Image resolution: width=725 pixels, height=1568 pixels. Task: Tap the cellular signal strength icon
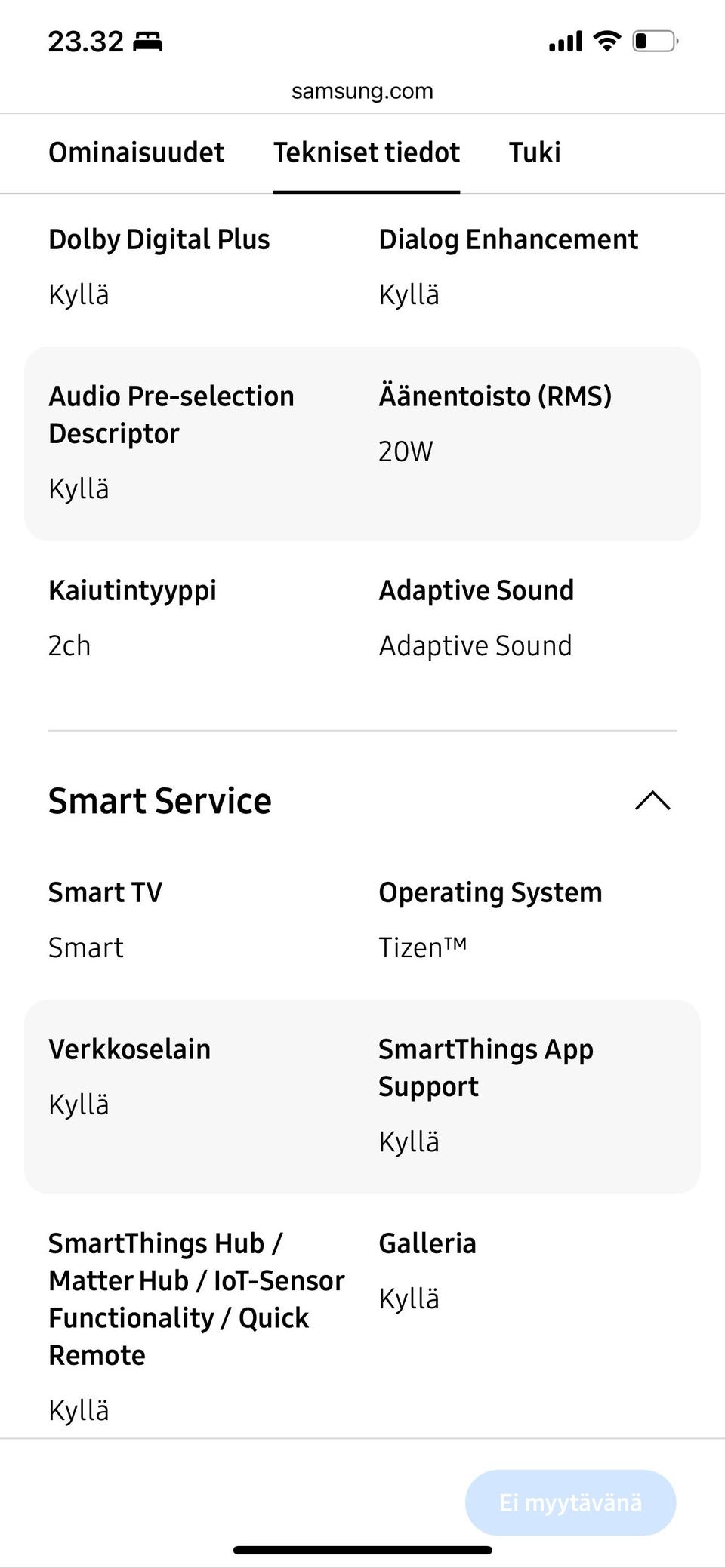pos(566,41)
